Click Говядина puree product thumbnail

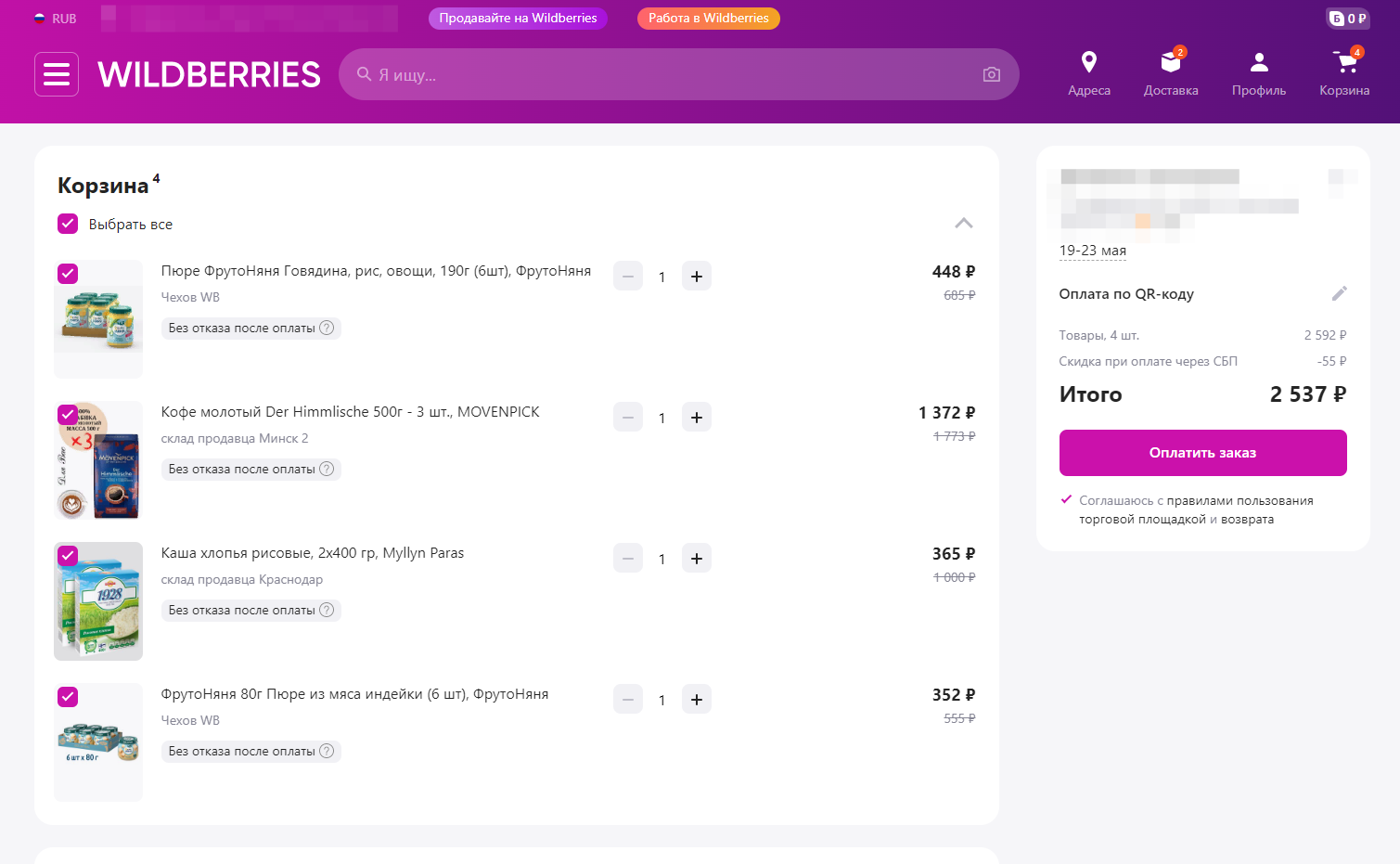pos(98,319)
